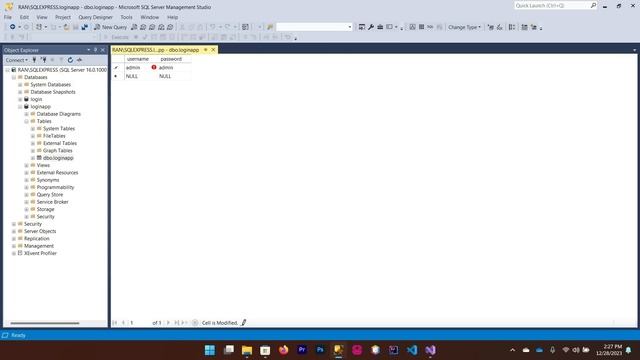Open the Tools menu

[x=126, y=17]
